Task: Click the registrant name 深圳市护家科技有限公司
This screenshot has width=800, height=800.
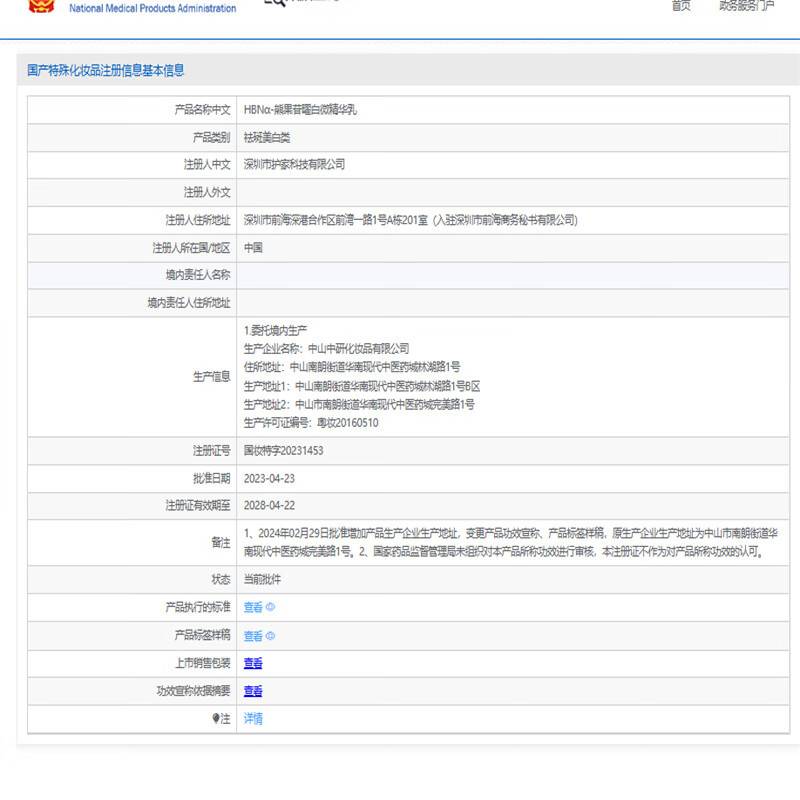Action: pos(294,164)
